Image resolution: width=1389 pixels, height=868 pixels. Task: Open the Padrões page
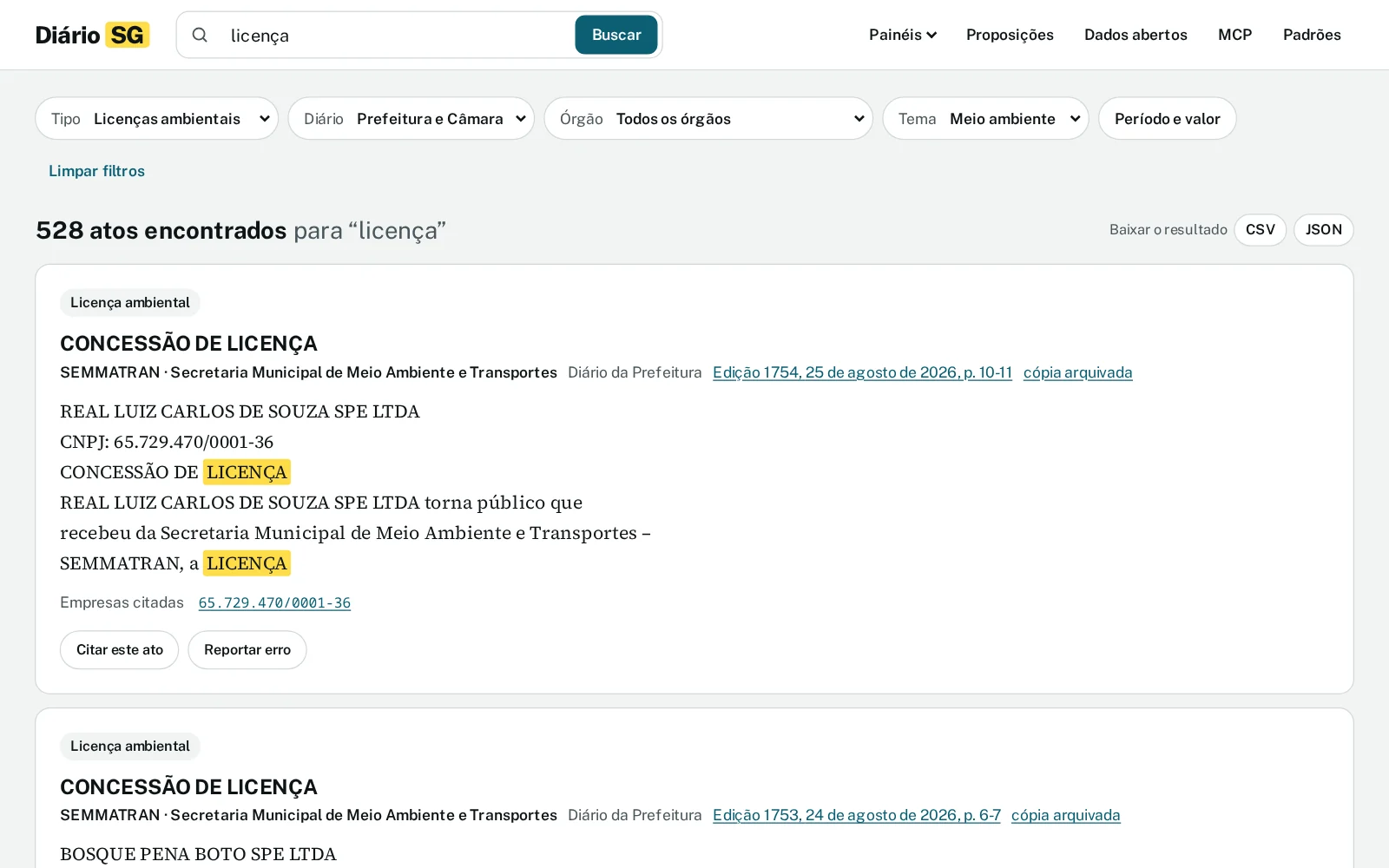(x=1312, y=35)
